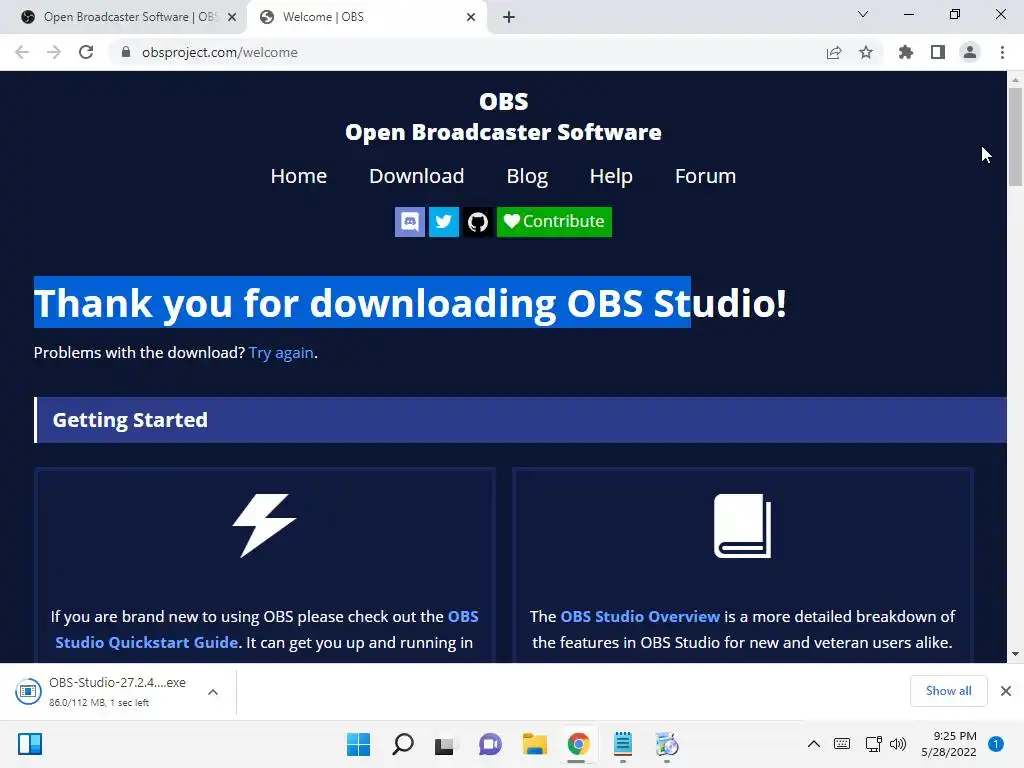The height and width of the screenshot is (768, 1024).
Task: Open the Twitter icon link
Action: point(443,222)
